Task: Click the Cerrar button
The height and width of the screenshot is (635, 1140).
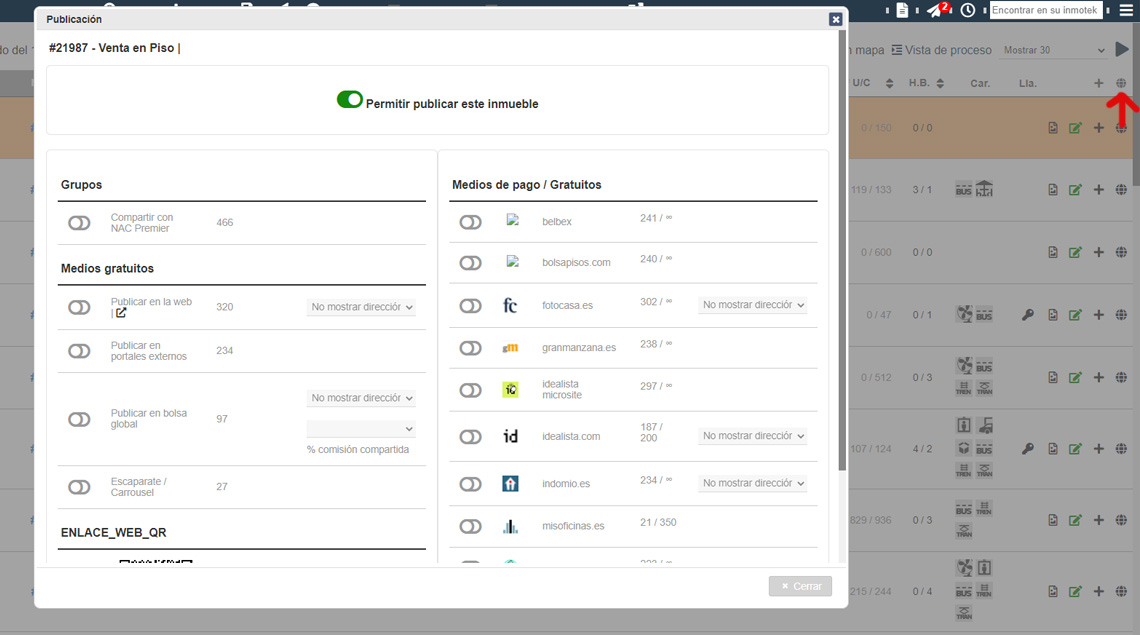Action: (800, 586)
